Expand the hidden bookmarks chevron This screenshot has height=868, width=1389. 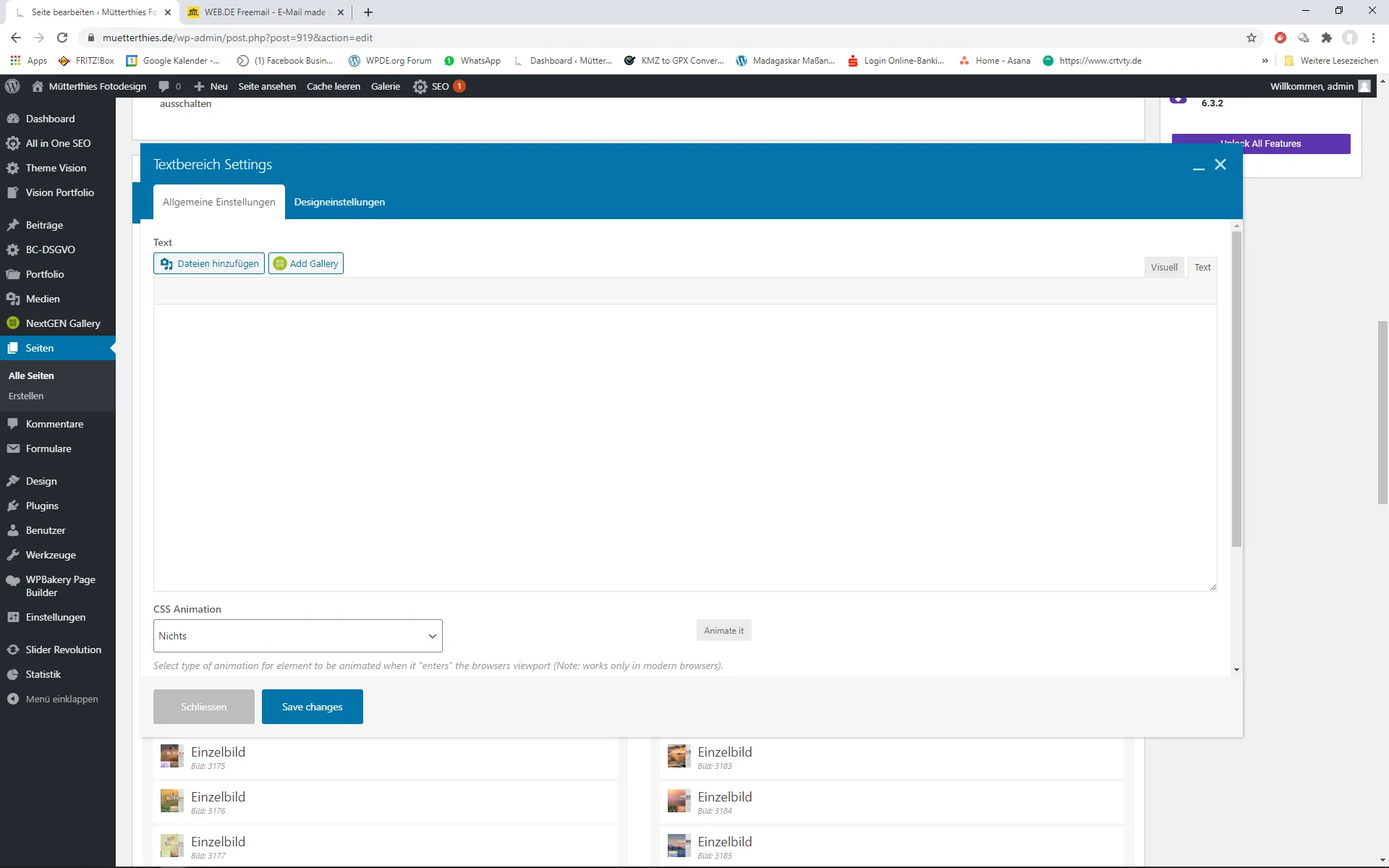(x=1265, y=61)
